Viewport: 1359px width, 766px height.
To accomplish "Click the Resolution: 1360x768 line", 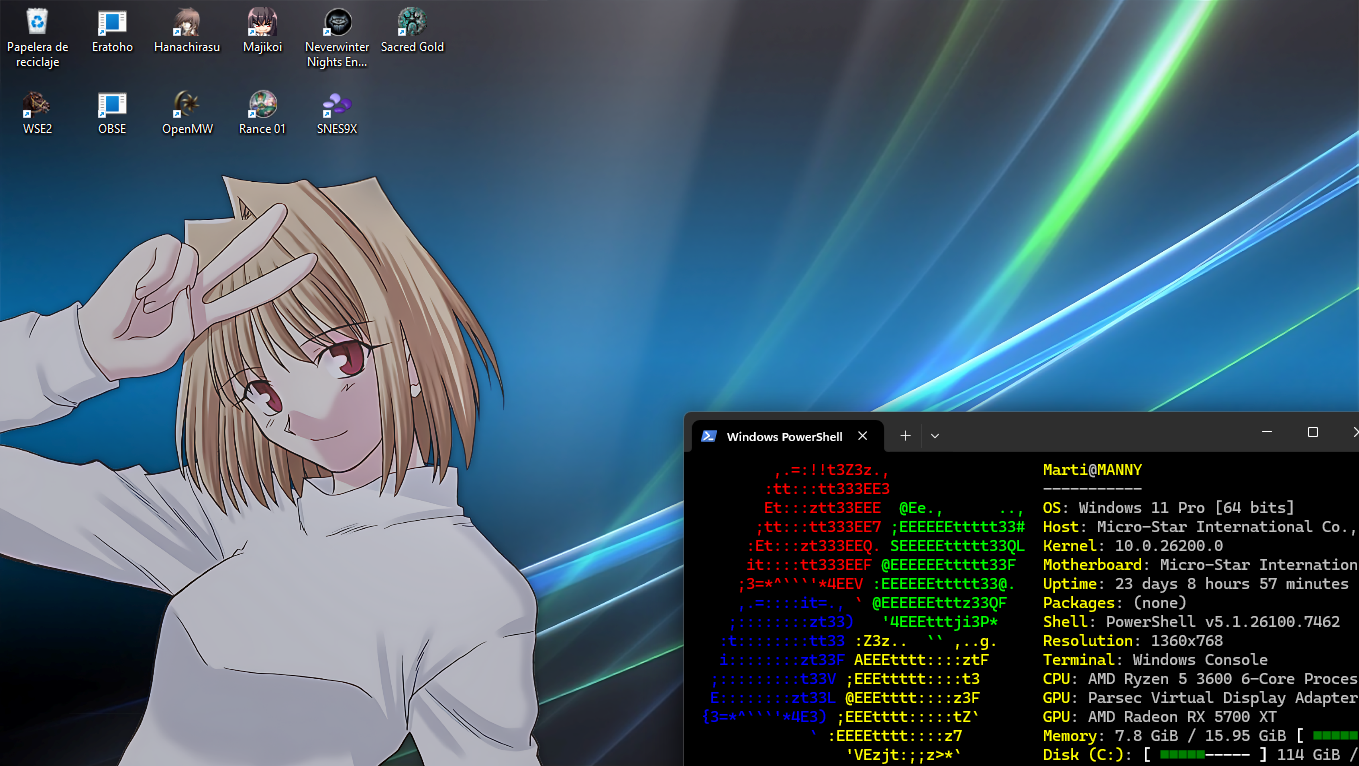I will (x=1133, y=641).
